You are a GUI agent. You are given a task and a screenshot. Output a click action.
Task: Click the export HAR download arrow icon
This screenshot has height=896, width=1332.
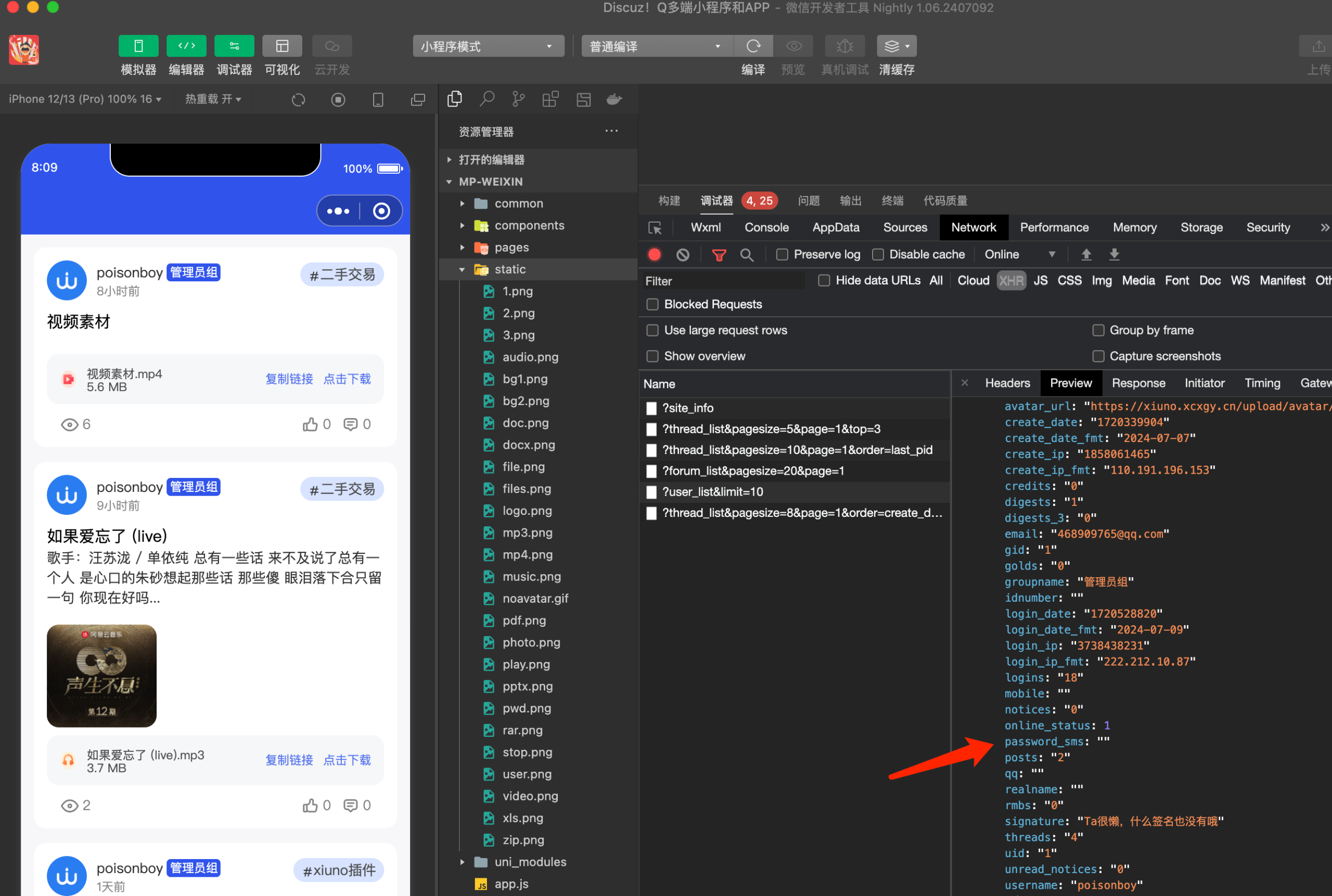(x=1114, y=255)
